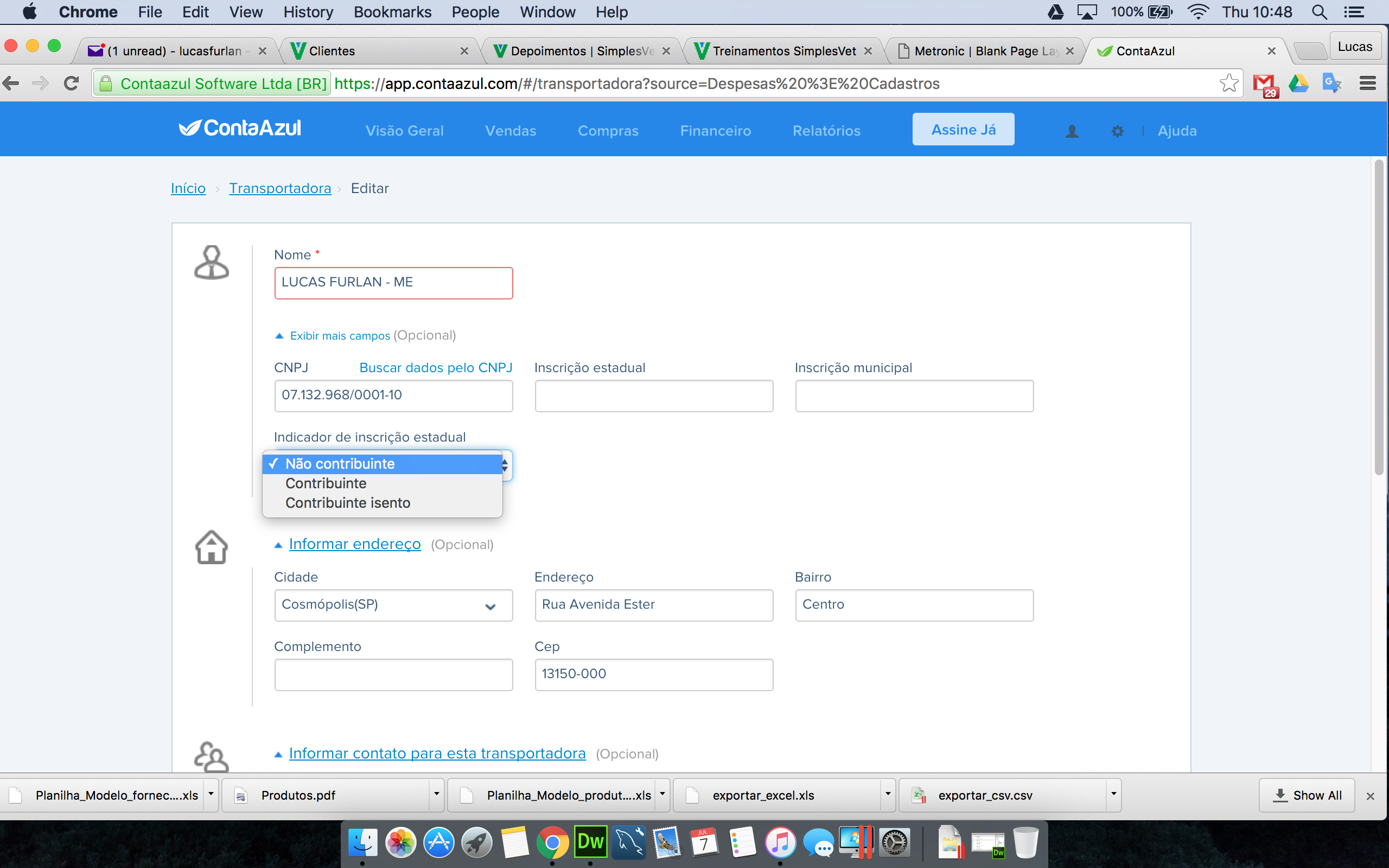Click the Inscrição estadual input field
This screenshot has width=1389, height=868.
click(x=654, y=395)
